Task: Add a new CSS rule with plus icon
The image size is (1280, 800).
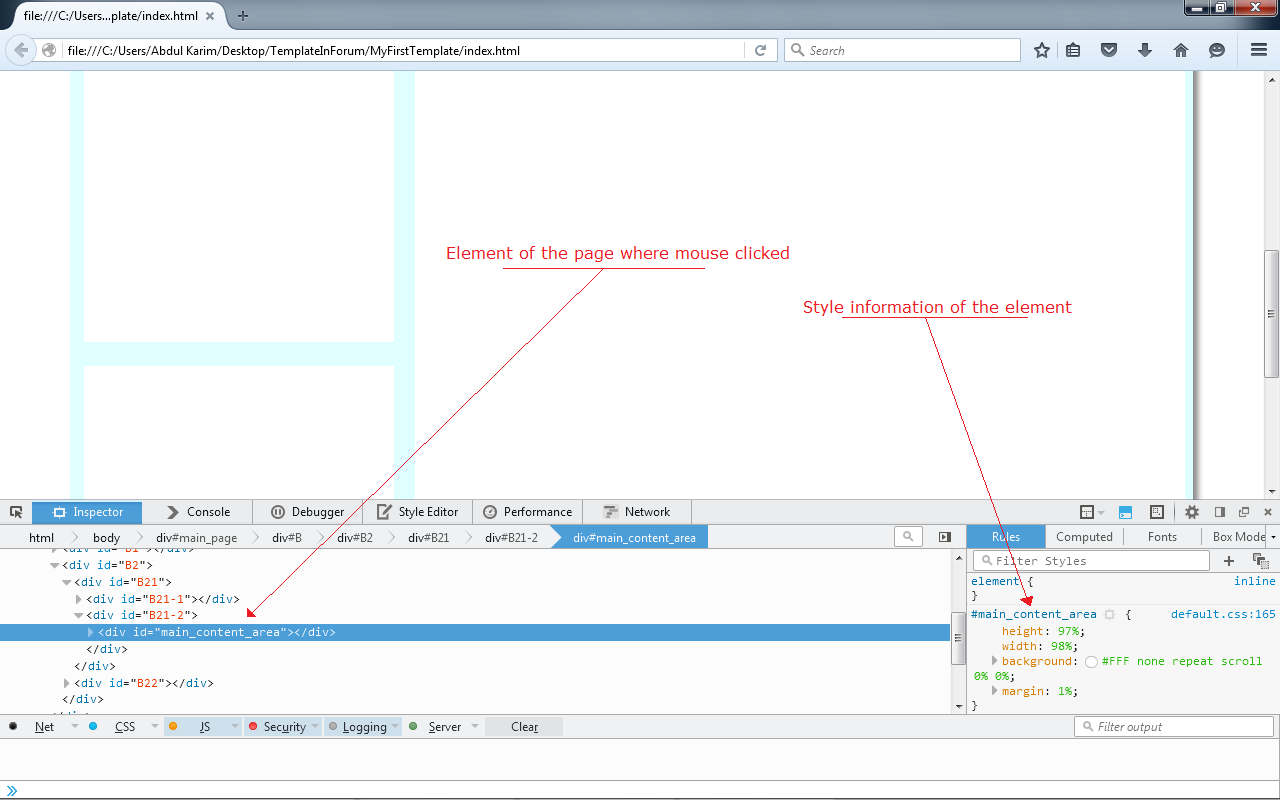Action: coord(1229,561)
